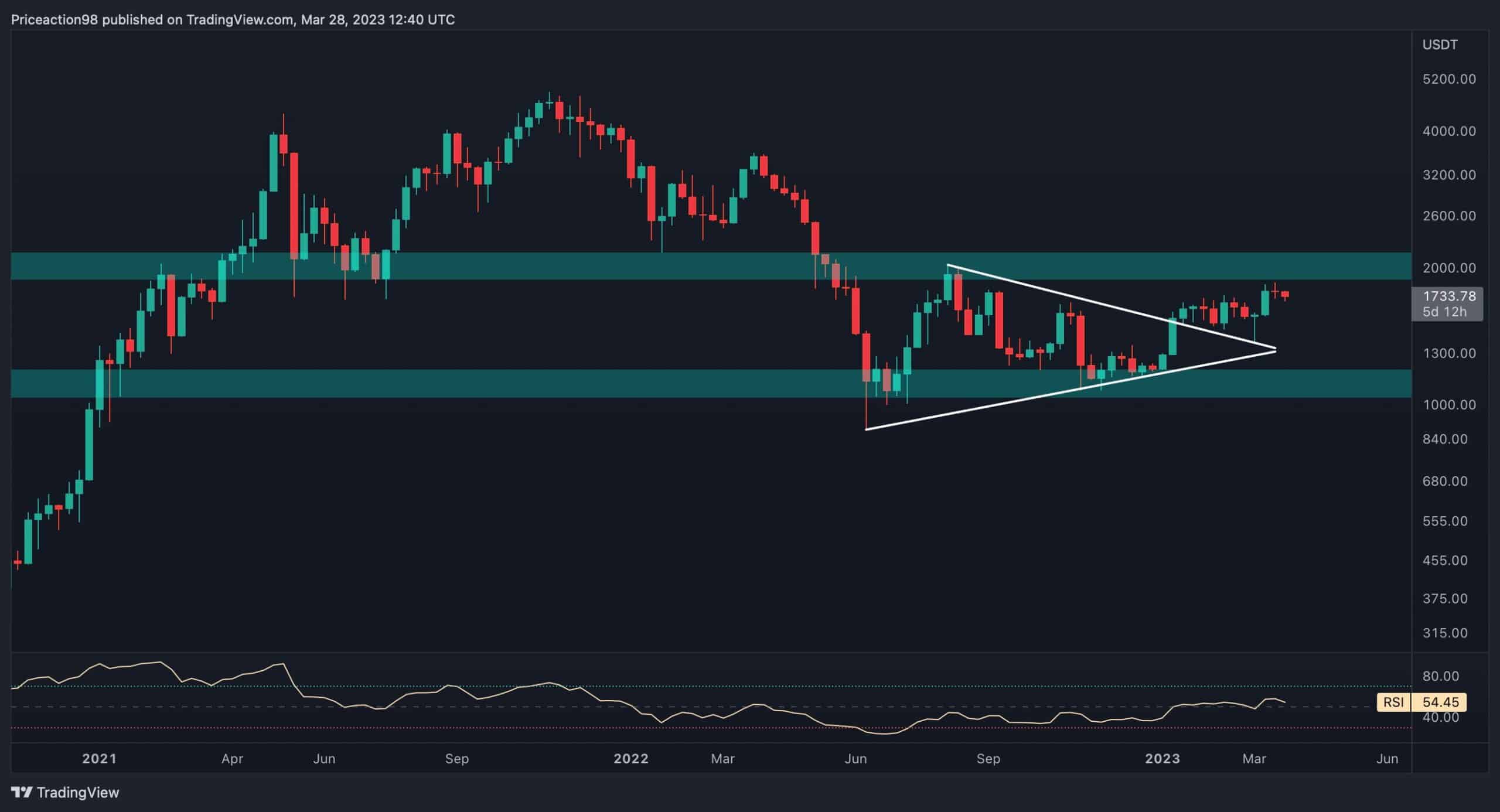The image size is (1500, 812).
Task: Click the Jun label on time axis
Action: pos(324,758)
